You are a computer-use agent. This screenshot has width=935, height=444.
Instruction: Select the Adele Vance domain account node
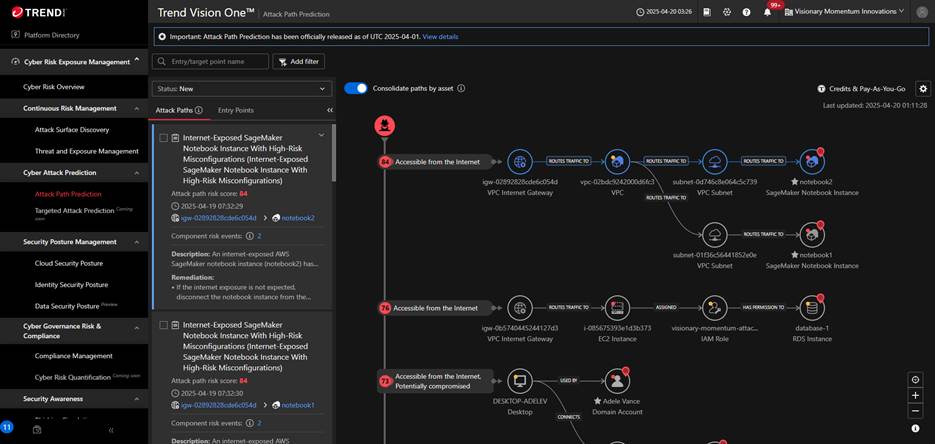617,381
